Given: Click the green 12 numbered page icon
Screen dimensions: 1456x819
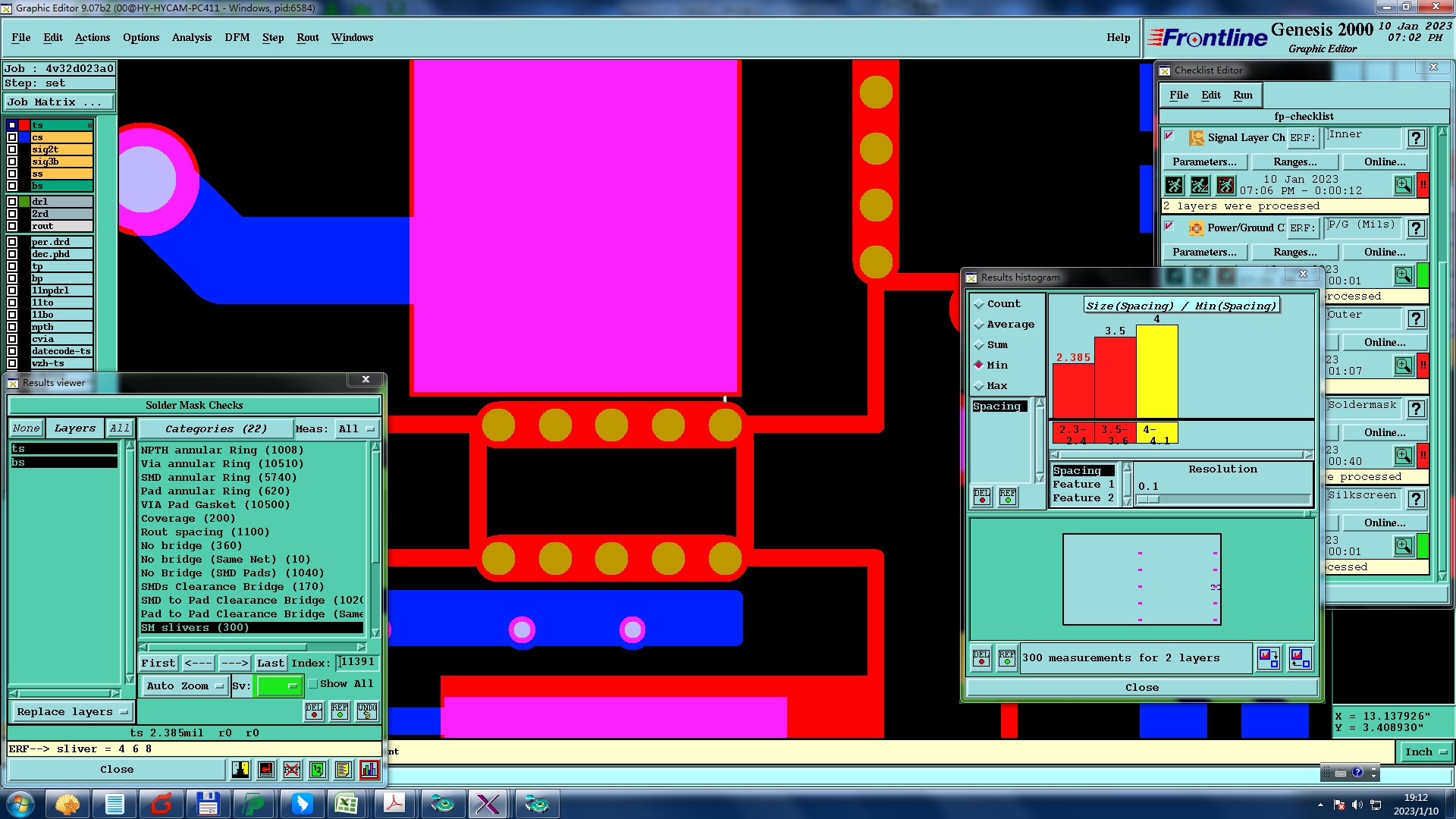Looking at the screenshot, I should pyautogui.click(x=318, y=770).
